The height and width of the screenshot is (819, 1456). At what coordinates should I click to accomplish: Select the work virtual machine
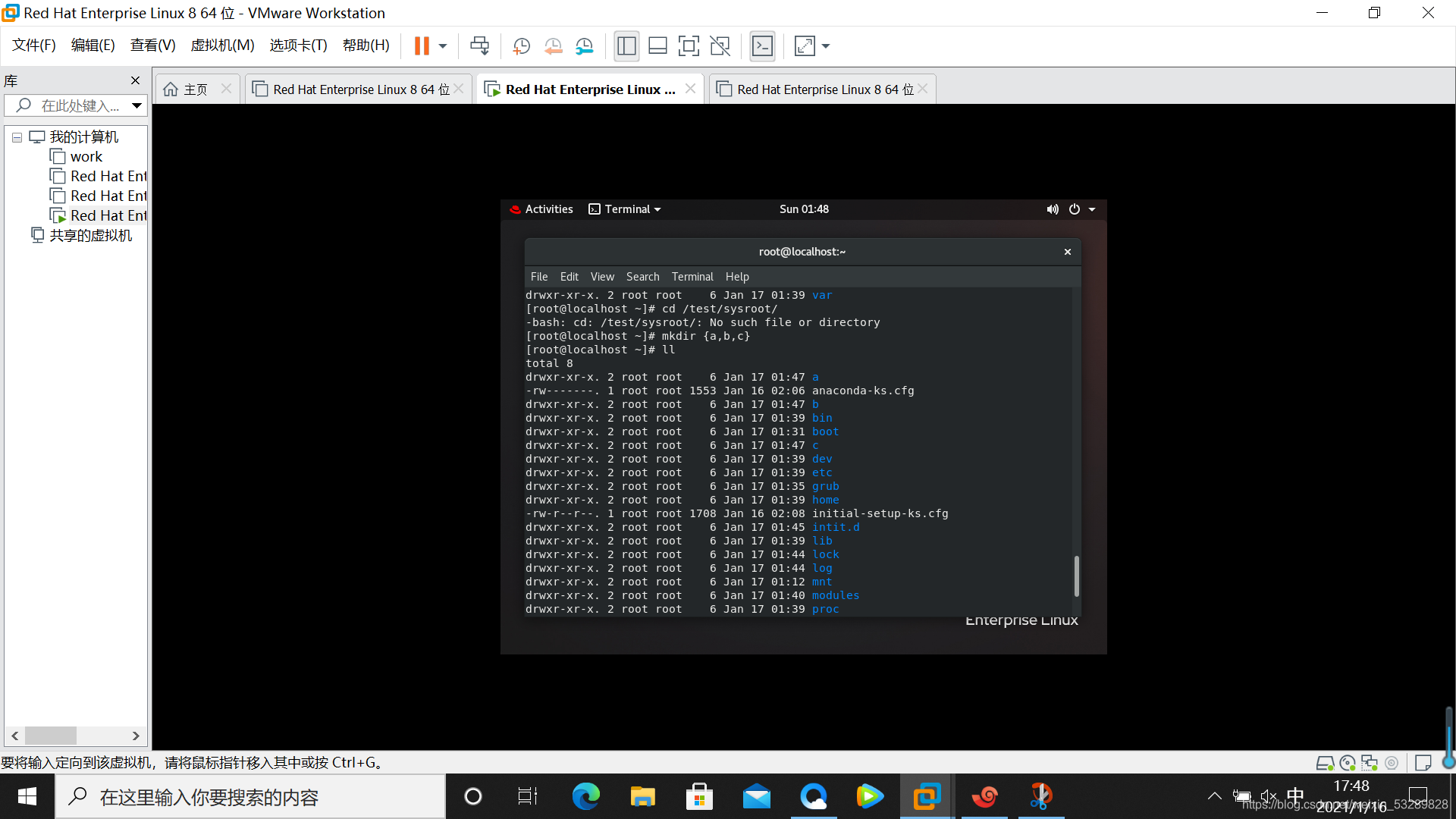pyautogui.click(x=86, y=157)
